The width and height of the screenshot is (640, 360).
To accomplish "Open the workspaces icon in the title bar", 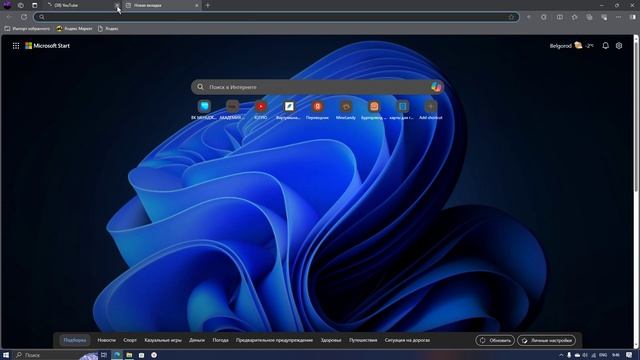I will 21,5.
